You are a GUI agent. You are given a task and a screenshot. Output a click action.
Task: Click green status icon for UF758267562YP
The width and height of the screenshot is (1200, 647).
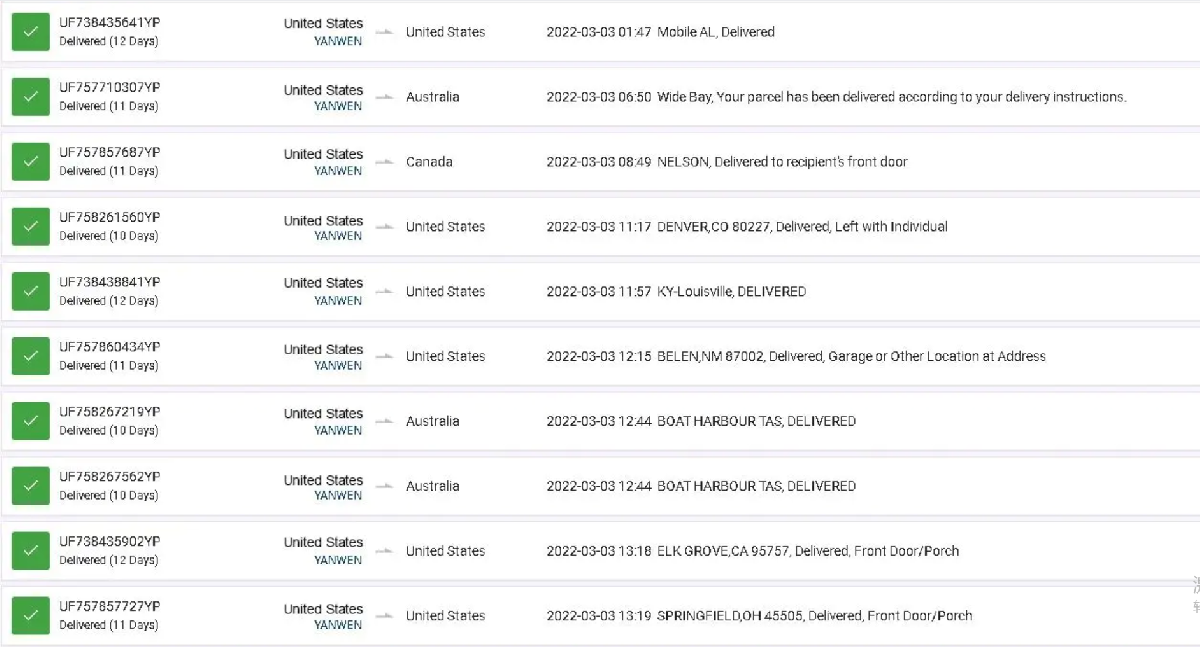tap(30, 486)
